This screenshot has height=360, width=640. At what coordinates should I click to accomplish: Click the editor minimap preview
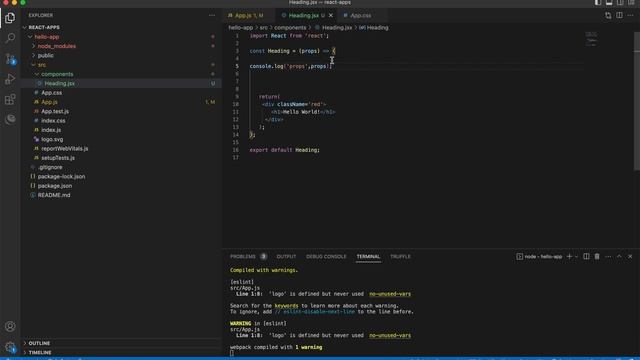(x=591, y=39)
